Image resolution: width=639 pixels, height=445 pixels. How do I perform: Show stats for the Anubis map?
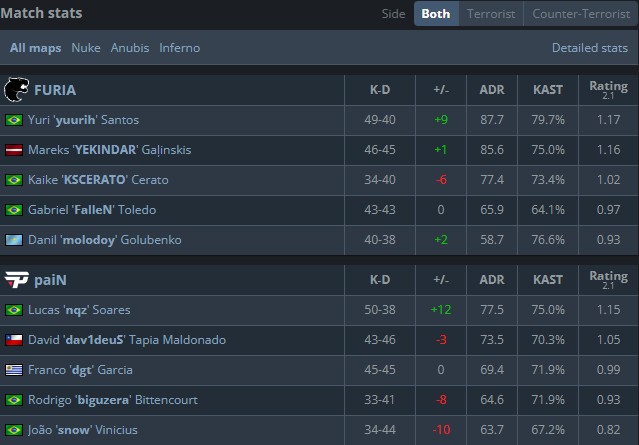[x=130, y=48]
